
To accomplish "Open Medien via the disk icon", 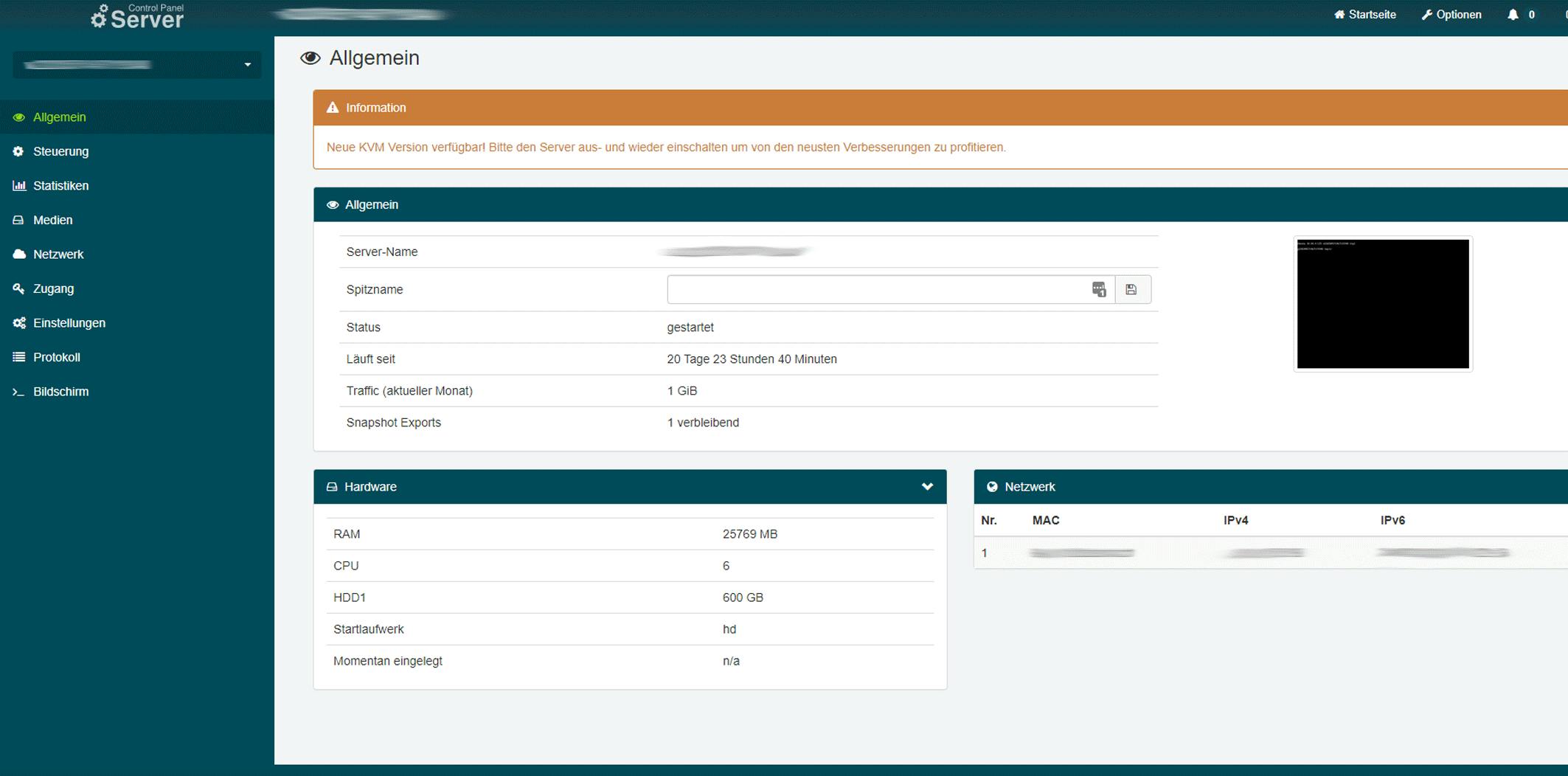I will tap(19, 220).
